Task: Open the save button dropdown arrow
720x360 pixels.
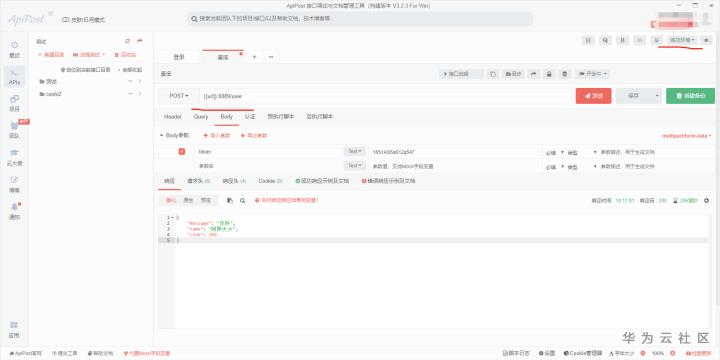Action: tap(657, 96)
